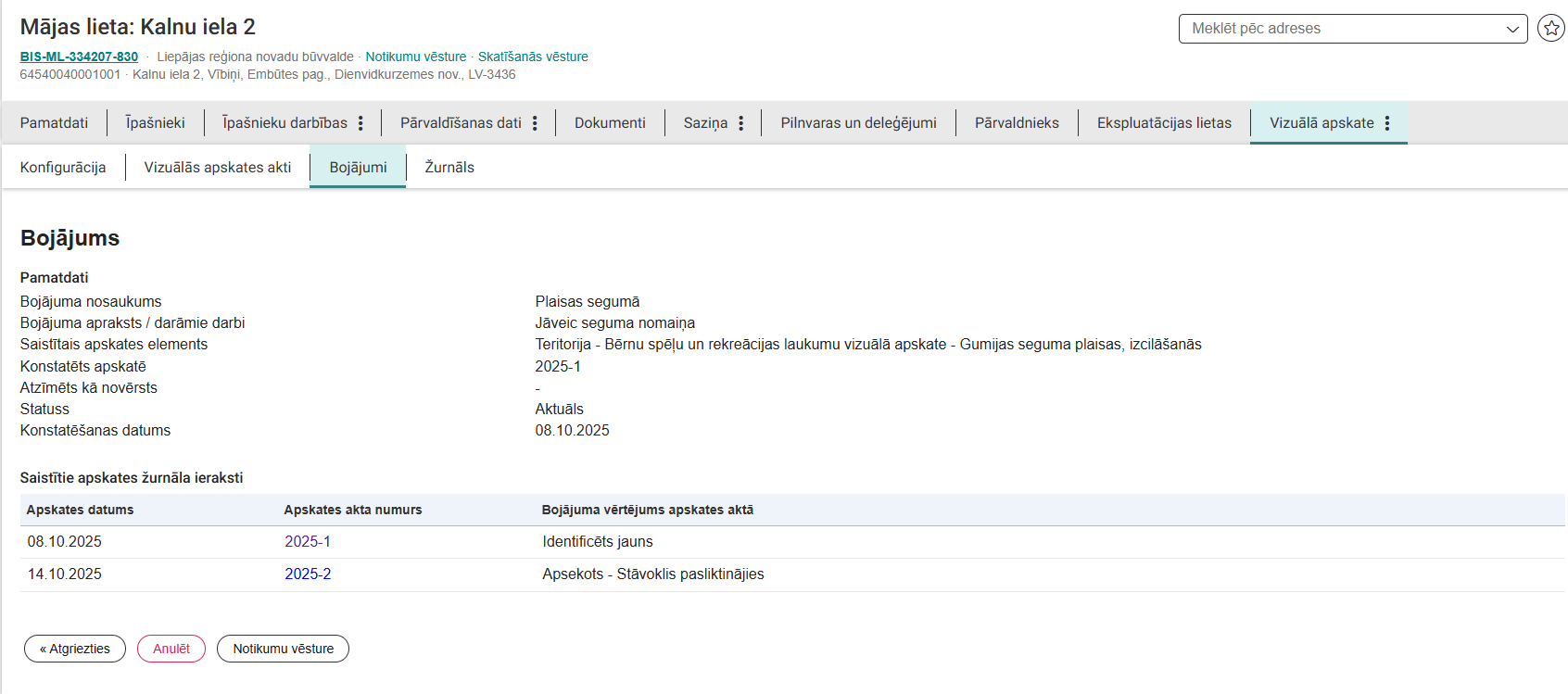This screenshot has width=1568, height=694.
Task: Open kebab menu next to Pārvaldīšanas dati
Action: click(535, 123)
